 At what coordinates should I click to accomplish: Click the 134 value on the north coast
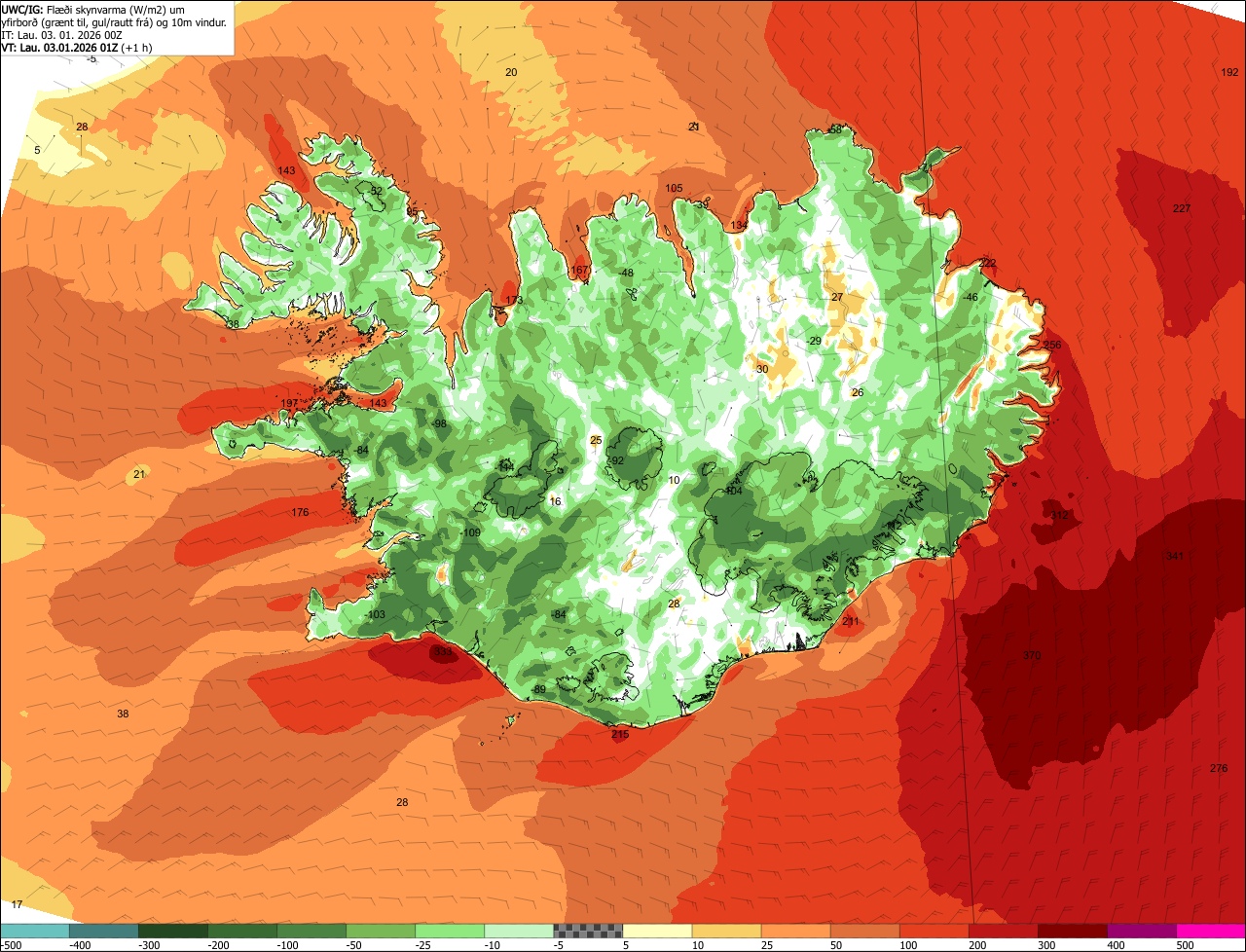click(x=740, y=225)
